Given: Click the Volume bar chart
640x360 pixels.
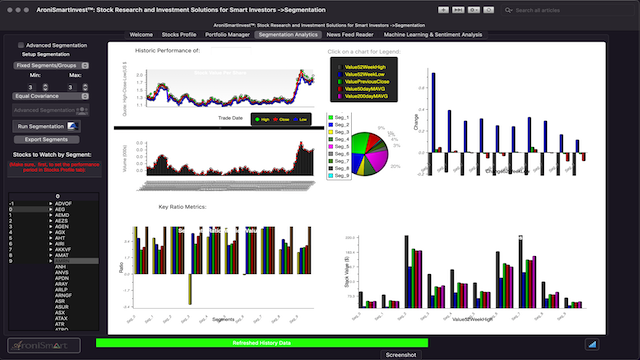Looking at the screenshot, I should click(230, 158).
